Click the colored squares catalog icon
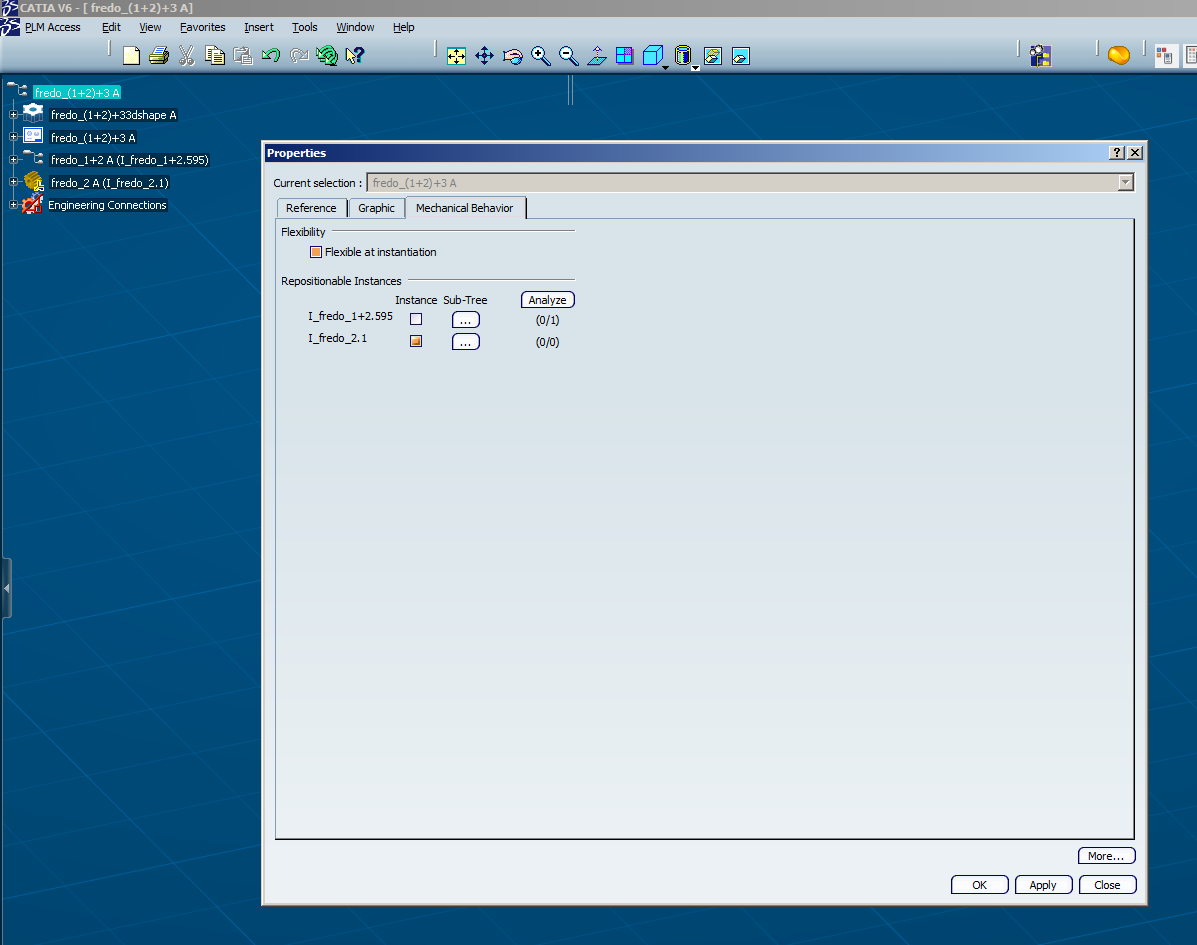 1165,56
